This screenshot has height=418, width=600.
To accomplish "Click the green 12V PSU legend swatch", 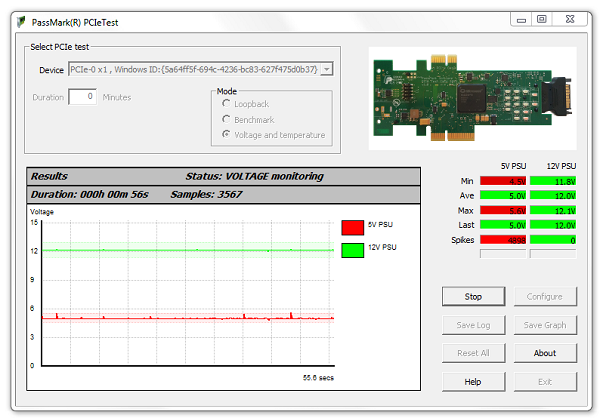I will [352, 250].
